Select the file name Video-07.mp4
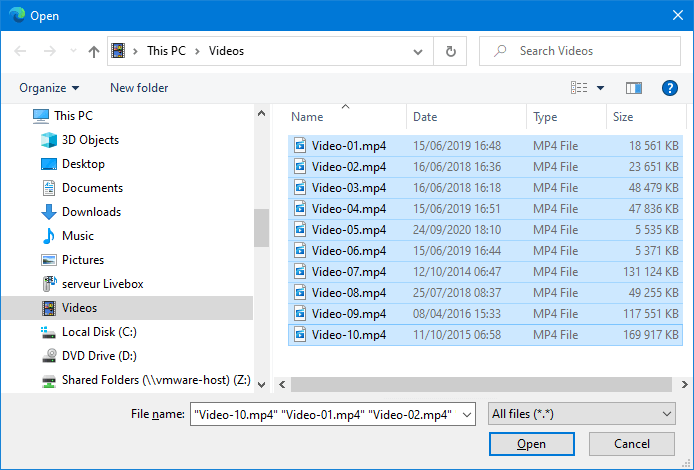Image resolution: width=694 pixels, height=470 pixels. tap(349, 272)
